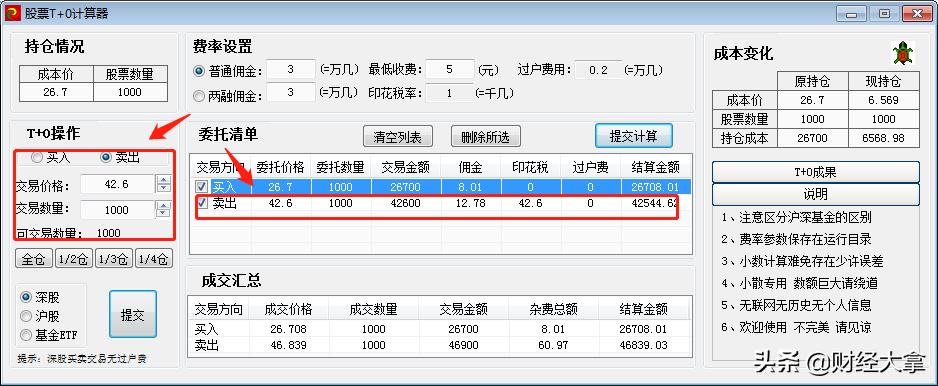
Task: Click the 结算金额 header in 委托清单
Action: 655,167
